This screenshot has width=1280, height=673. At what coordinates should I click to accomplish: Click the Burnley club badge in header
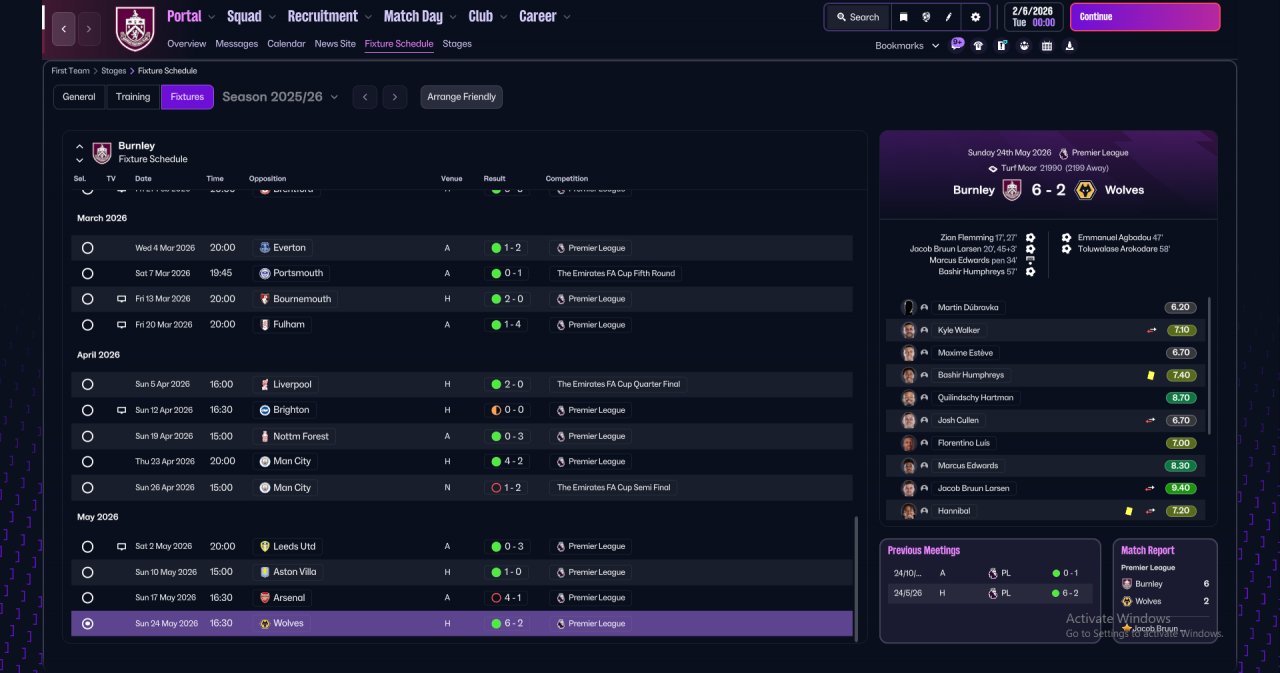(135, 29)
